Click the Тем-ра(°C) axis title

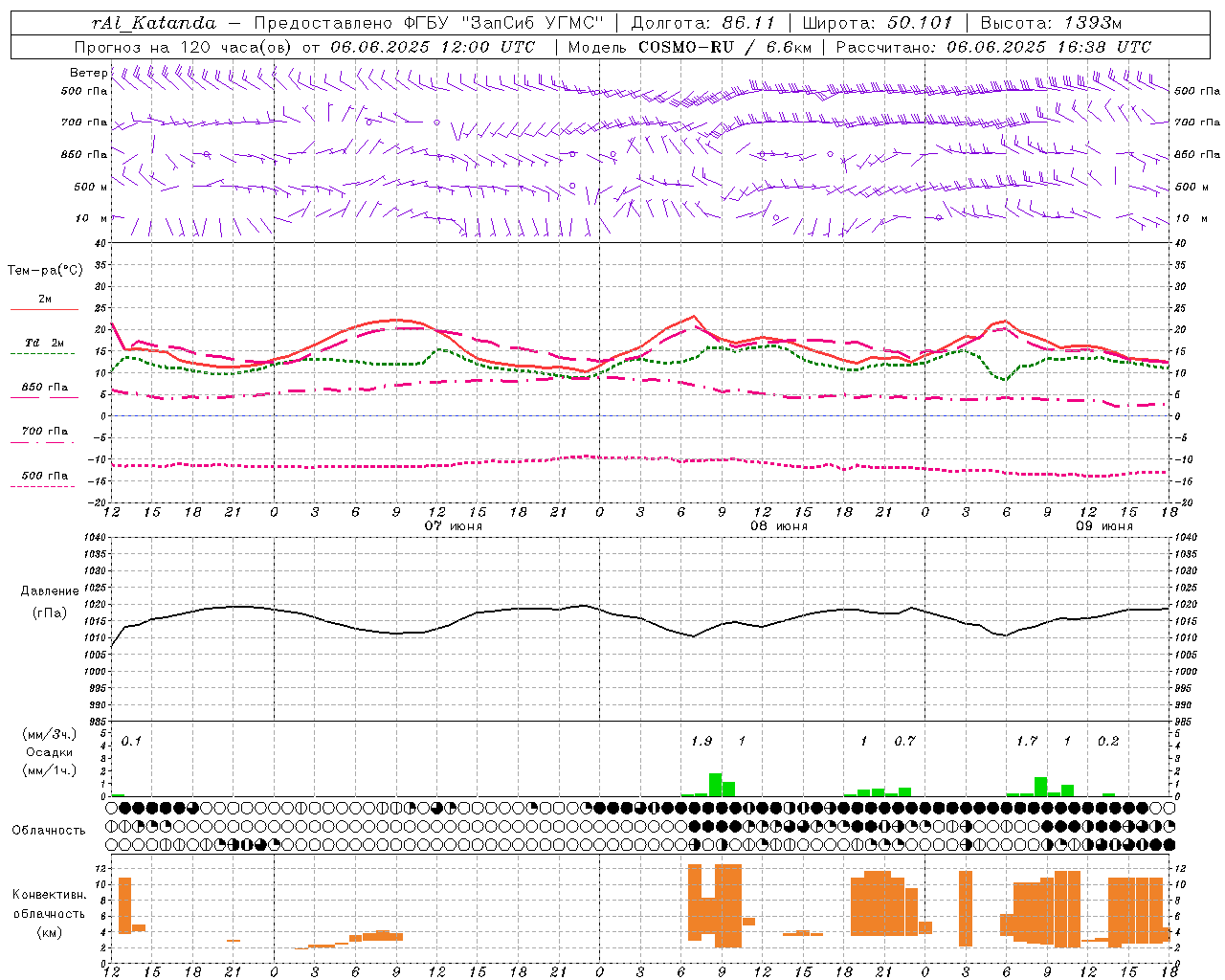pyautogui.click(x=45, y=270)
